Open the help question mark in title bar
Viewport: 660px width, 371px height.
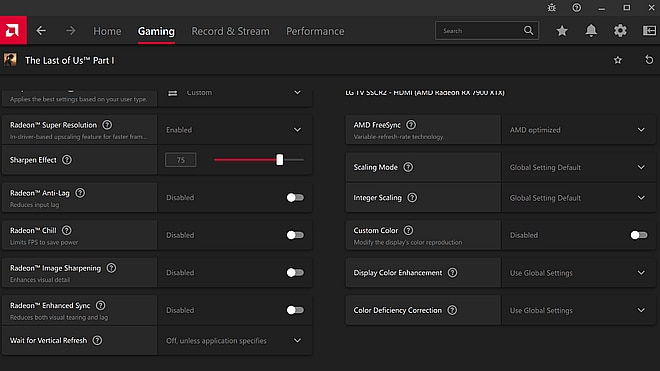coord(577,8)
